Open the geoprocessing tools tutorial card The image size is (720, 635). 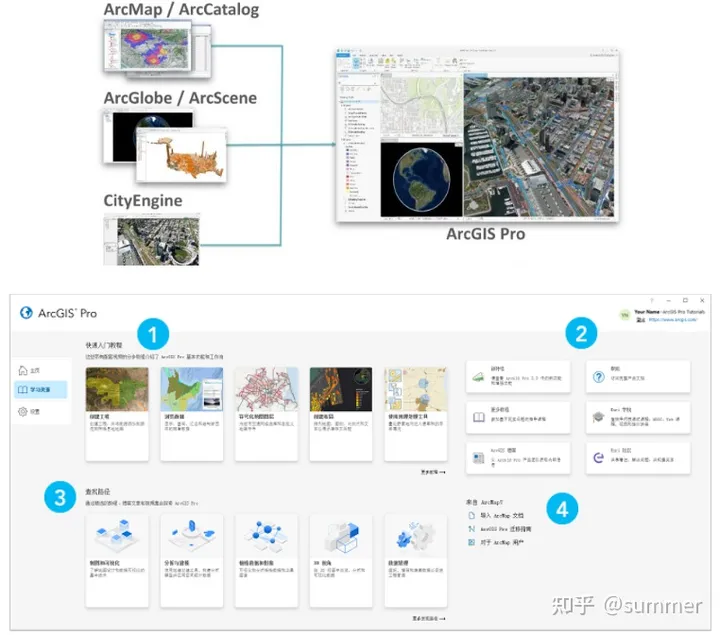[x=416, y=414]
